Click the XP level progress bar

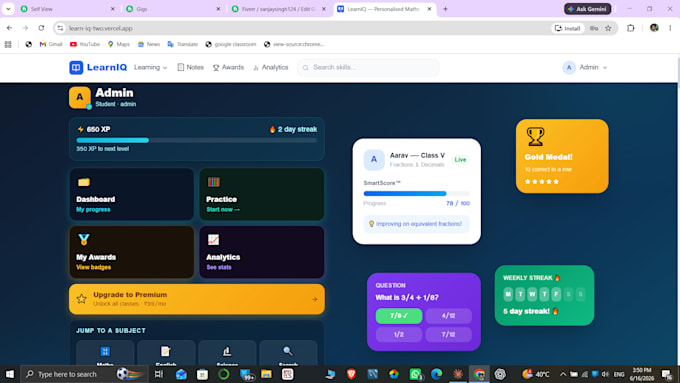tap(196, 140)
